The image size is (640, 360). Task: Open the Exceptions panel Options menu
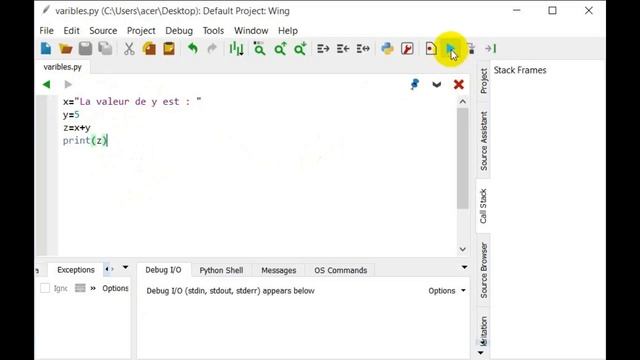(x=115, y=288)
